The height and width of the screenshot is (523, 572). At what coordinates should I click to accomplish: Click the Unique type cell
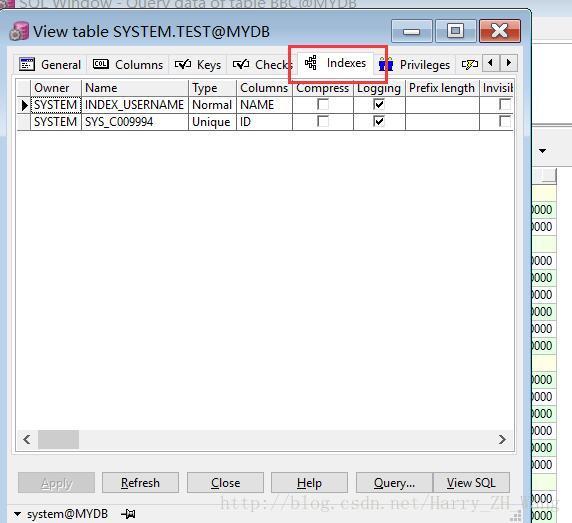click(x=212, y=122)
